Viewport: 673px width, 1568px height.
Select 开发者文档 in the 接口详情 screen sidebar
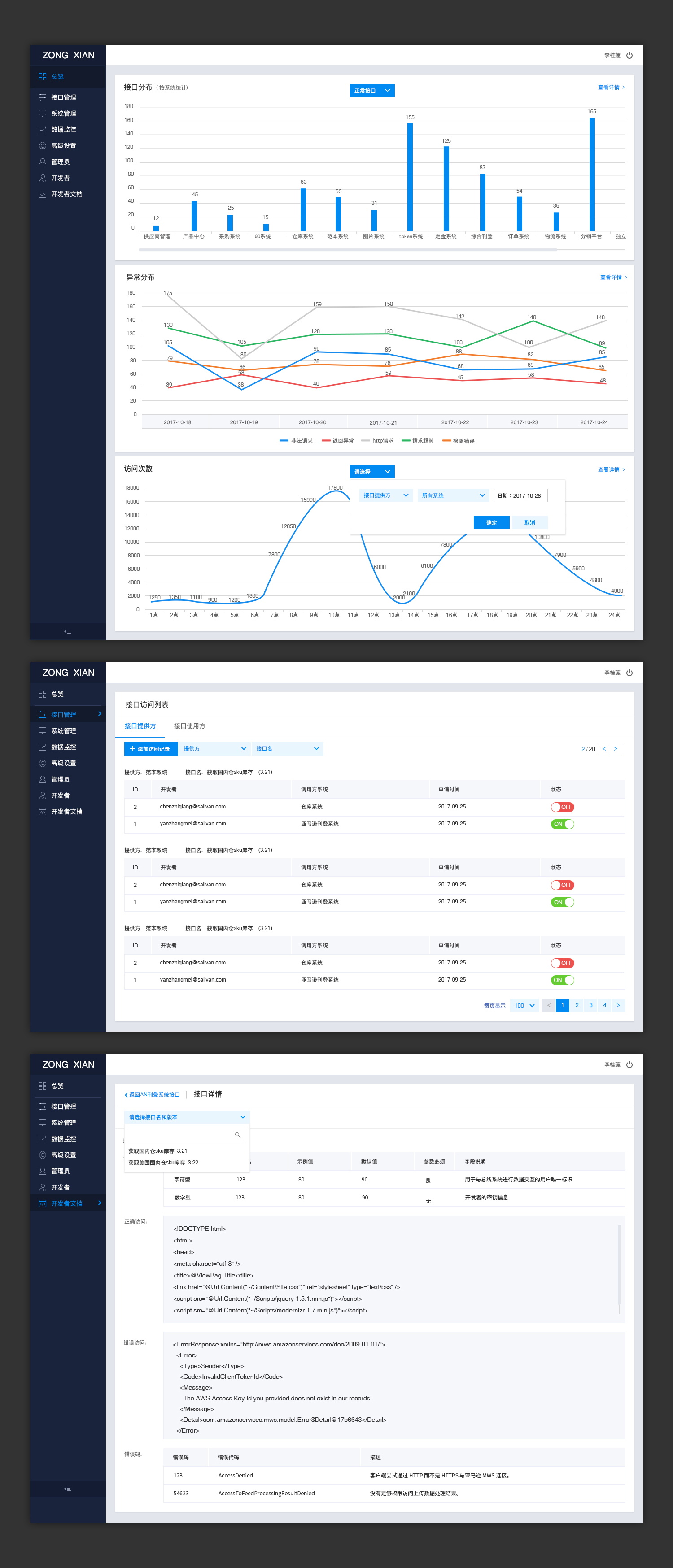click(68, 1203)
